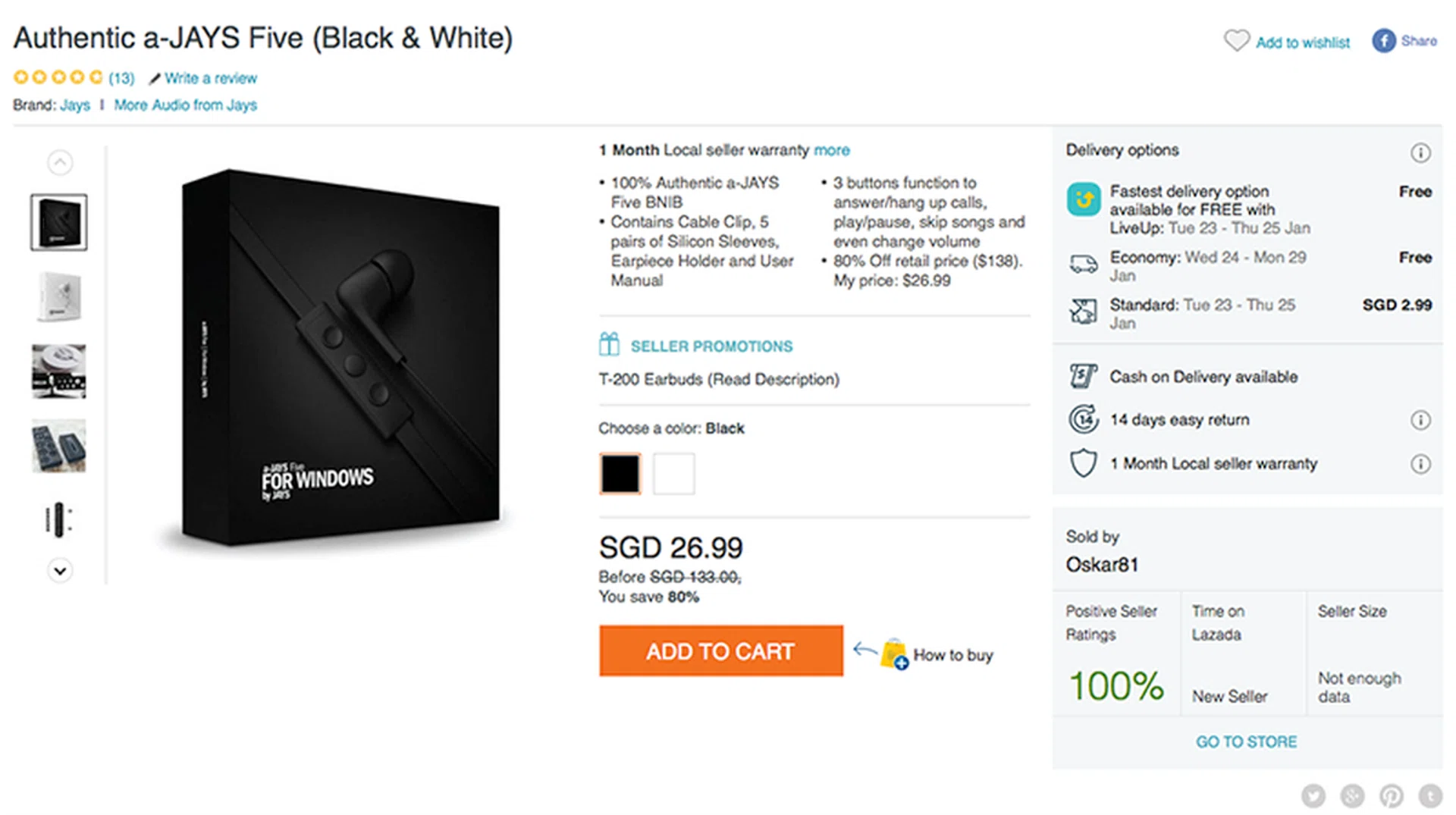Click the Facebook share icon
The width and height of the screenshot is (1456, 815).
[1383, 41]
